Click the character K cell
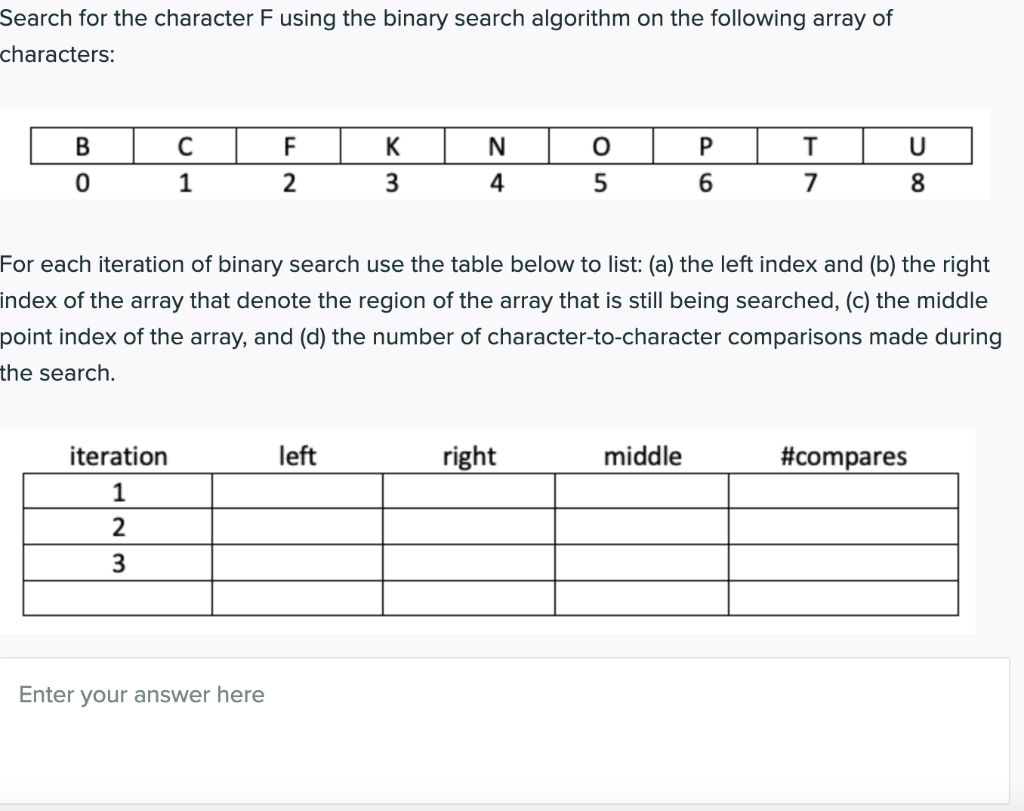Viewport: 1024px width, 811px height. (x=393, y=146)
